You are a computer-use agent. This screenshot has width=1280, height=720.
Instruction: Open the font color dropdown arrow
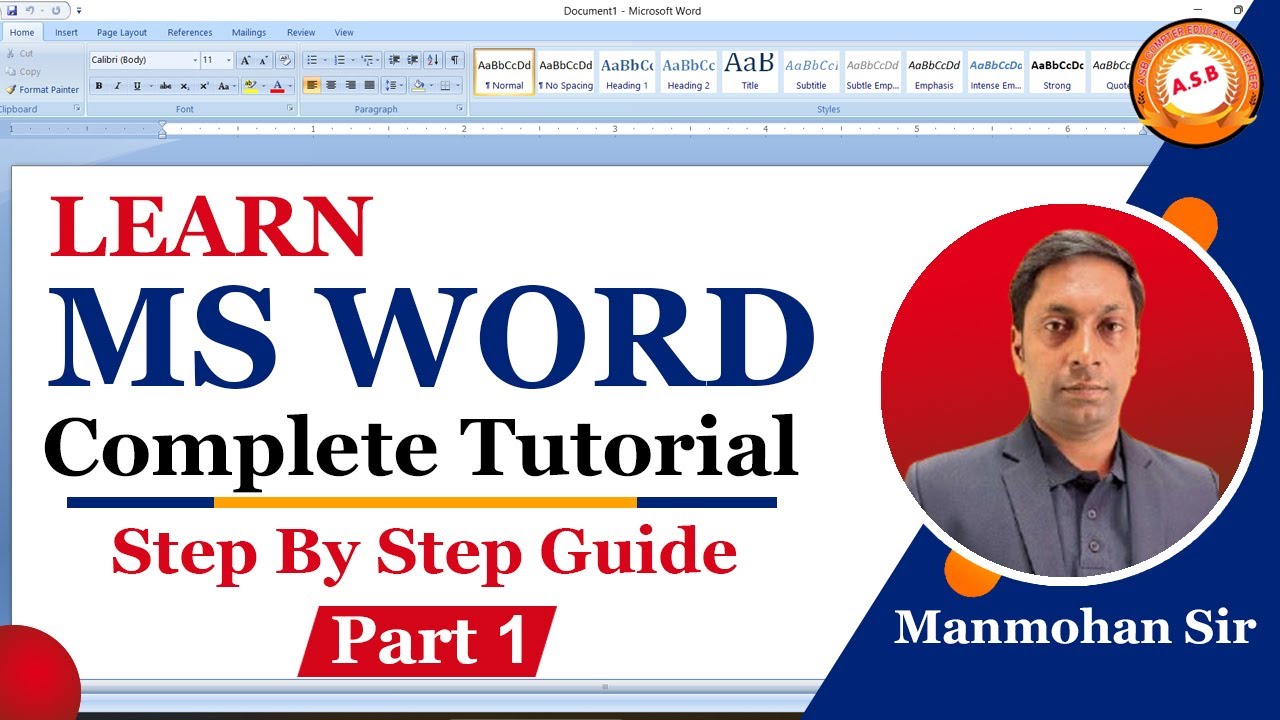point(290,86)
